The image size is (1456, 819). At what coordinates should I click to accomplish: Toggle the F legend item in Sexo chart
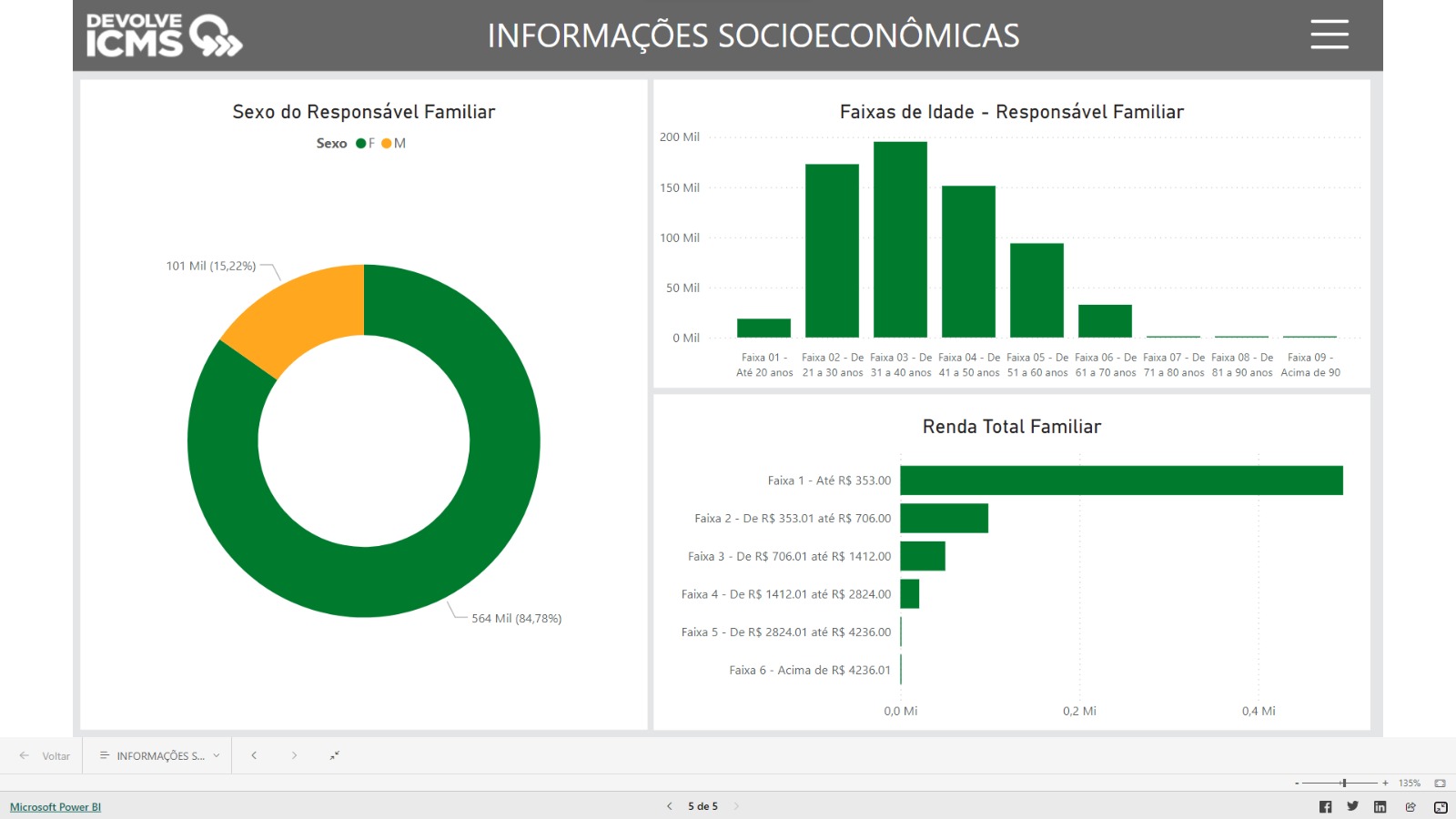366,144
